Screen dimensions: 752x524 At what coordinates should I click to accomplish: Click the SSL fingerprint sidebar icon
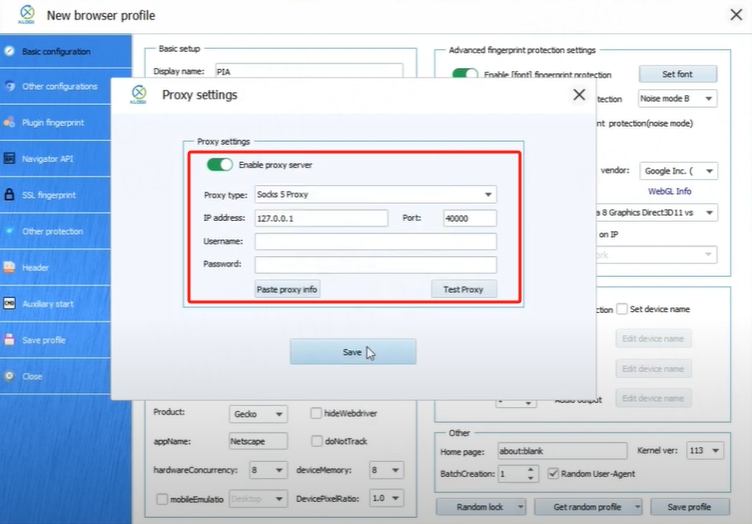coord(9,195)
